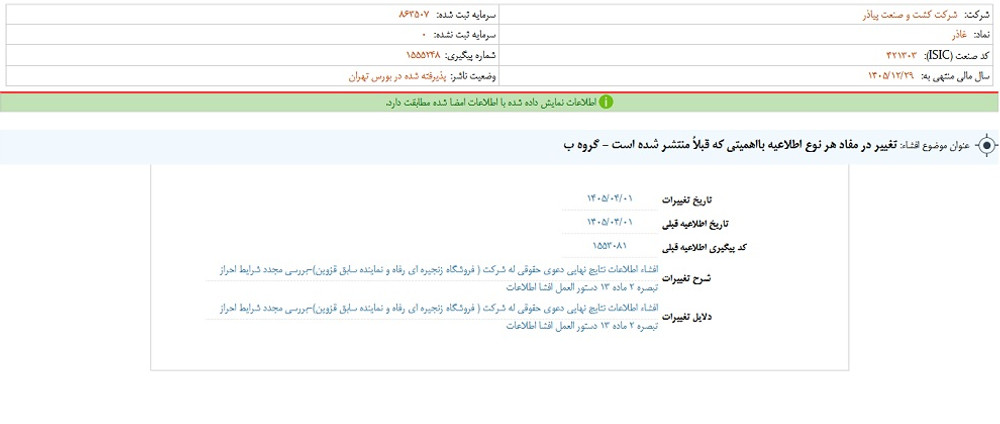Click the unregistered capital value ۰

click(423, 34)
